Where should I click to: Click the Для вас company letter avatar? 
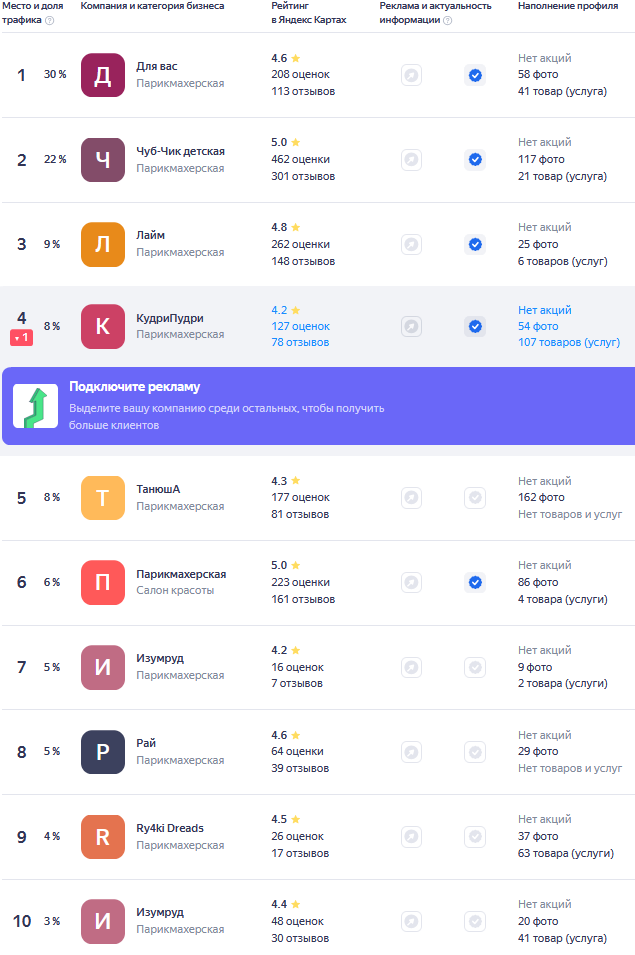(102, 75)
